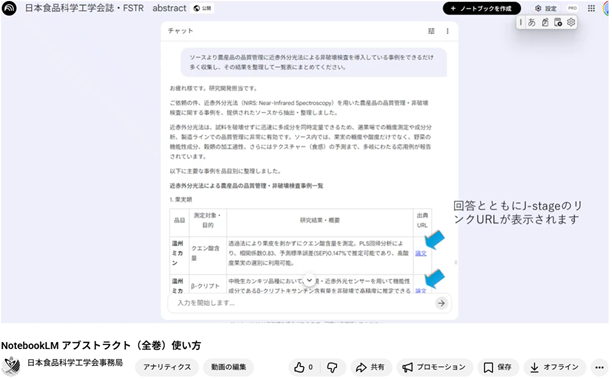Click the プロモーション button
This screenshot has width=612, height=379.
434,367
